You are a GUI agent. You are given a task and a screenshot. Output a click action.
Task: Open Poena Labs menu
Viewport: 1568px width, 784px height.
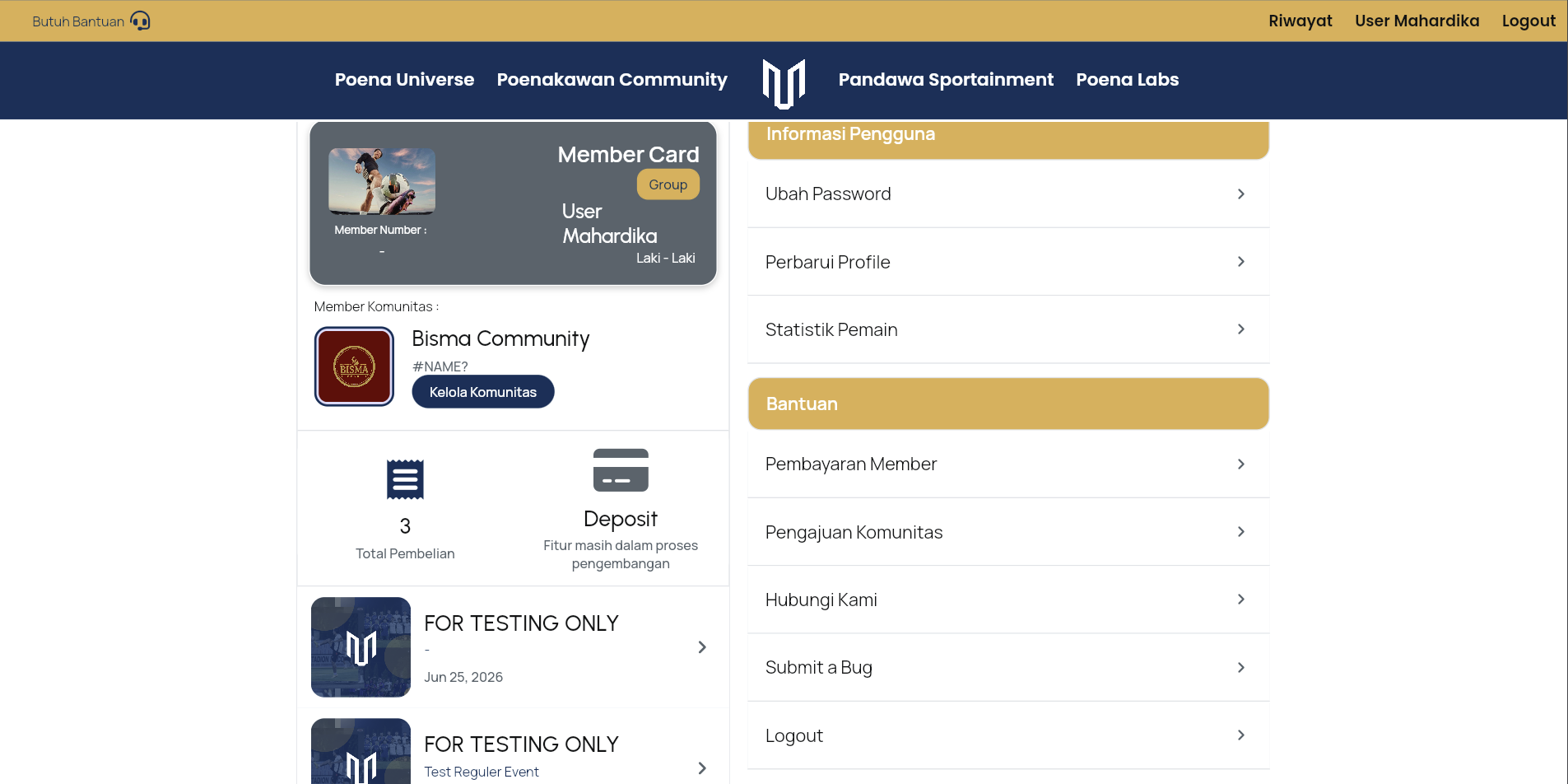1128,80
